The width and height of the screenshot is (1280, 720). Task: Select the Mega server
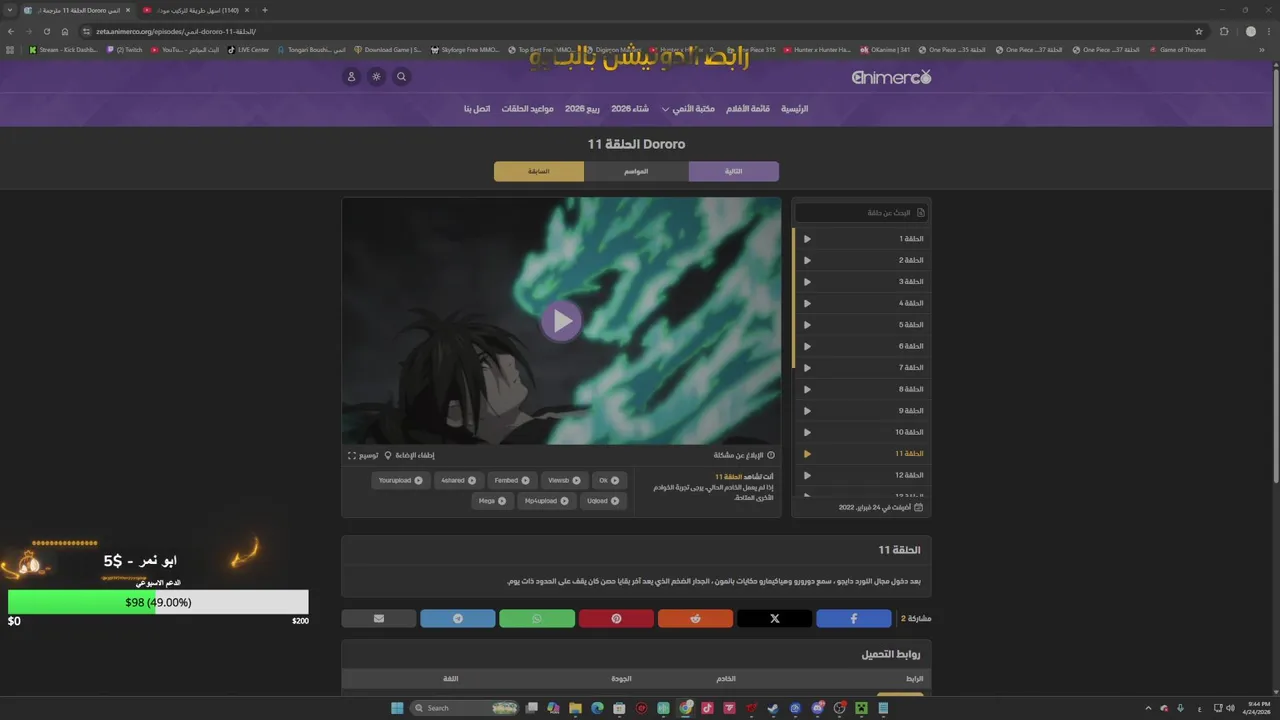492,501
